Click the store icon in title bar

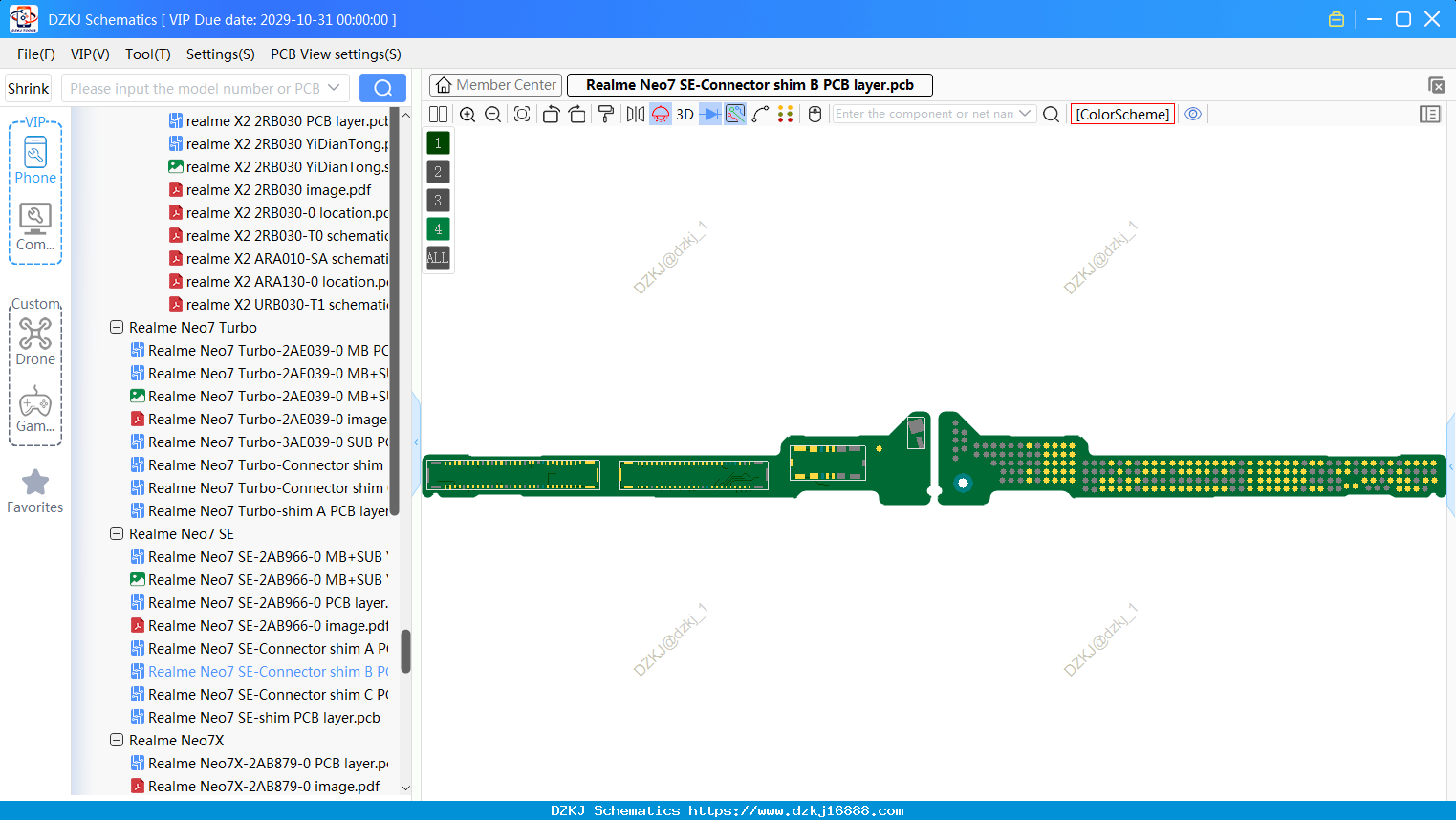tap(1336, 19)
